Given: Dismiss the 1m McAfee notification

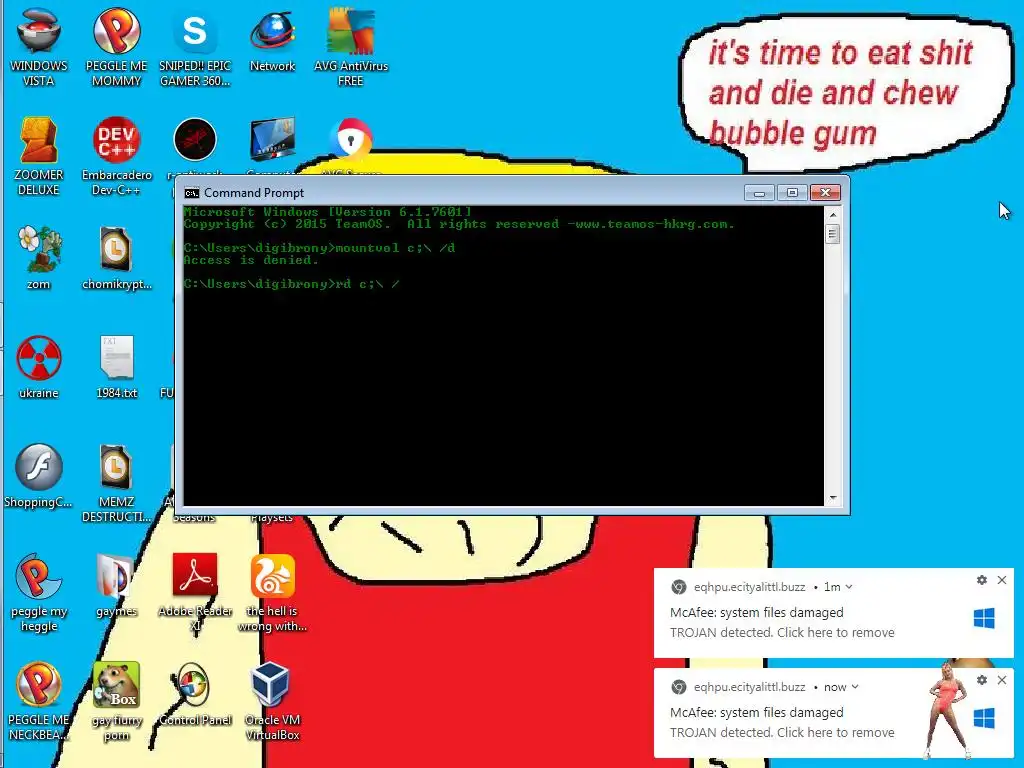Looking at the screenshot, I should pyautogui.click(x=1002, y=580).
